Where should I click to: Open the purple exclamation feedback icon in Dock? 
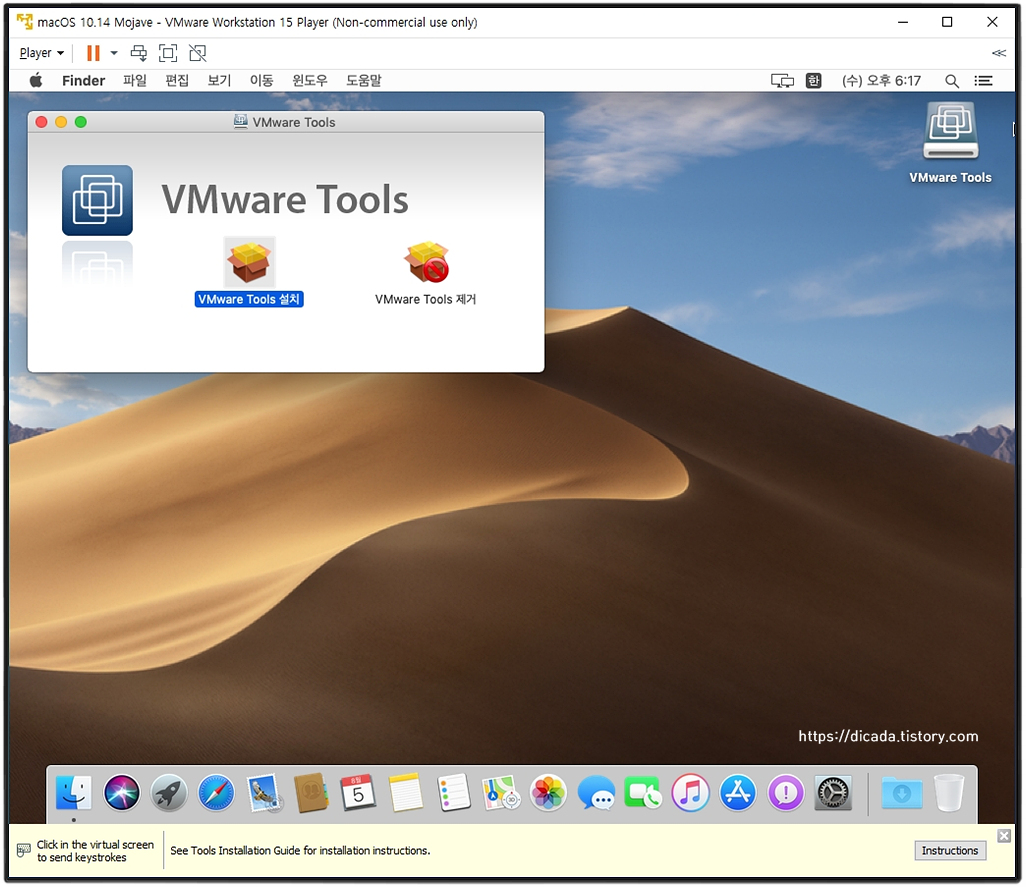click(786, 793)
